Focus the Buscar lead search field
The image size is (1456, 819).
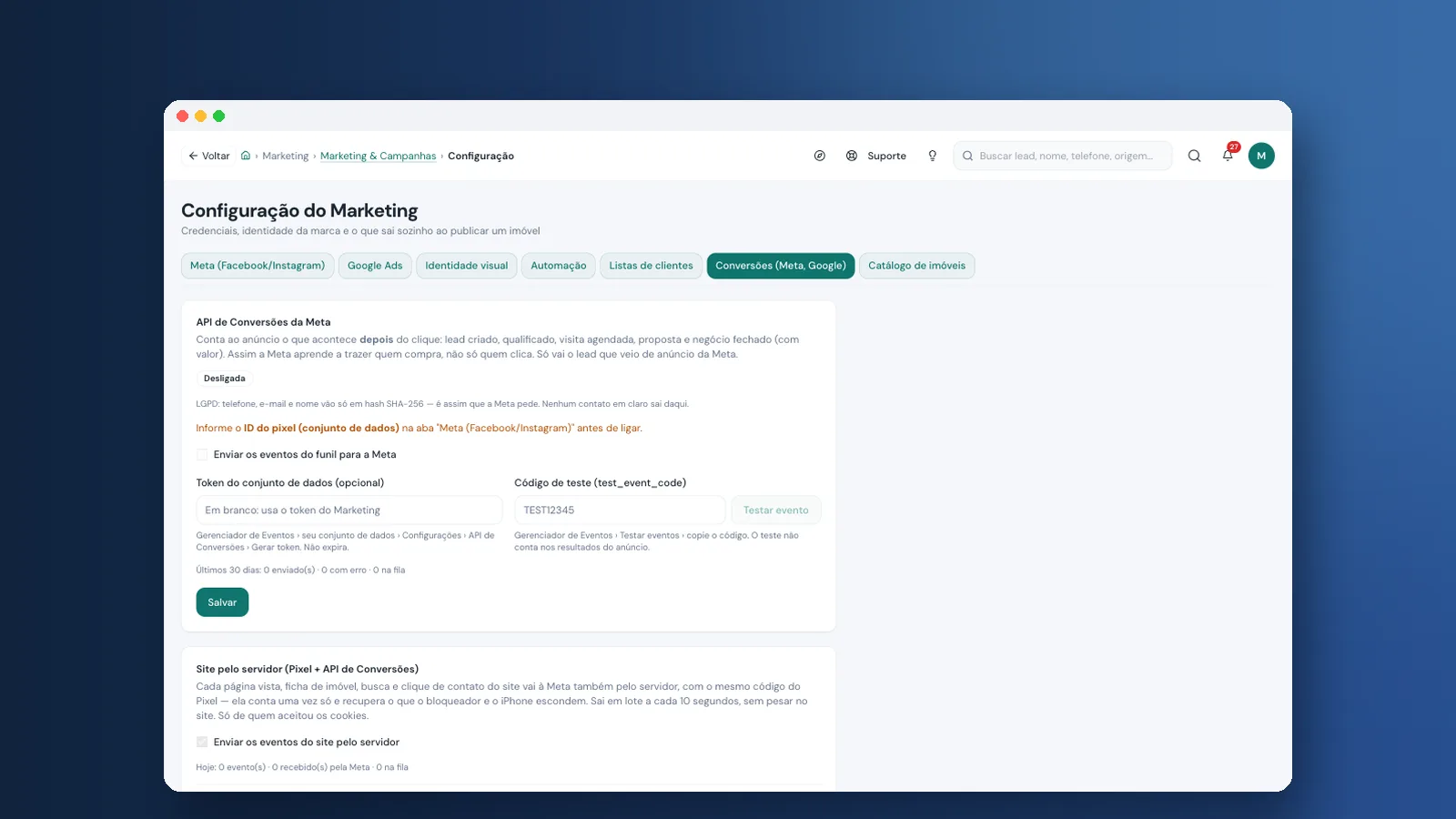pyautogui.click(x=1063, y=156)
